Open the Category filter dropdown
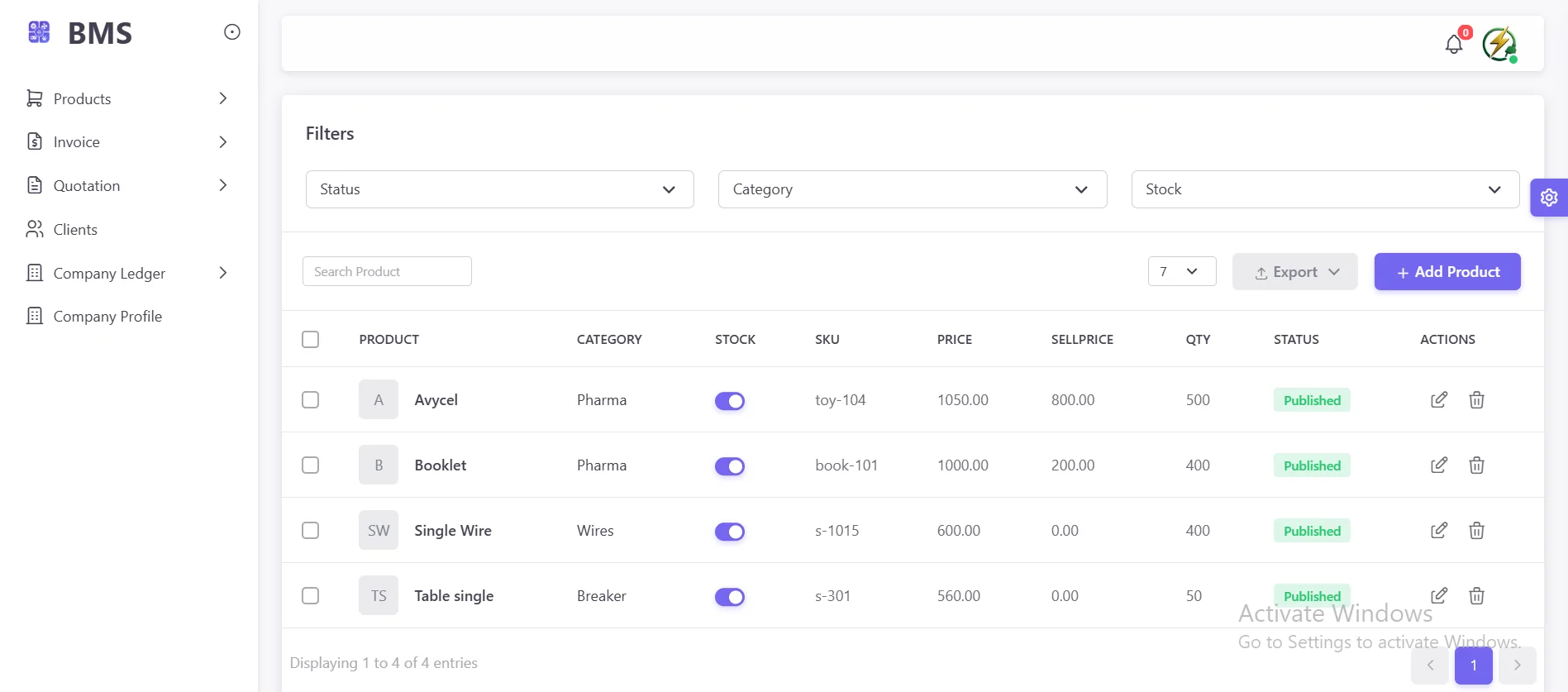This screenshot has width=1568, height=692. [912, 189]
